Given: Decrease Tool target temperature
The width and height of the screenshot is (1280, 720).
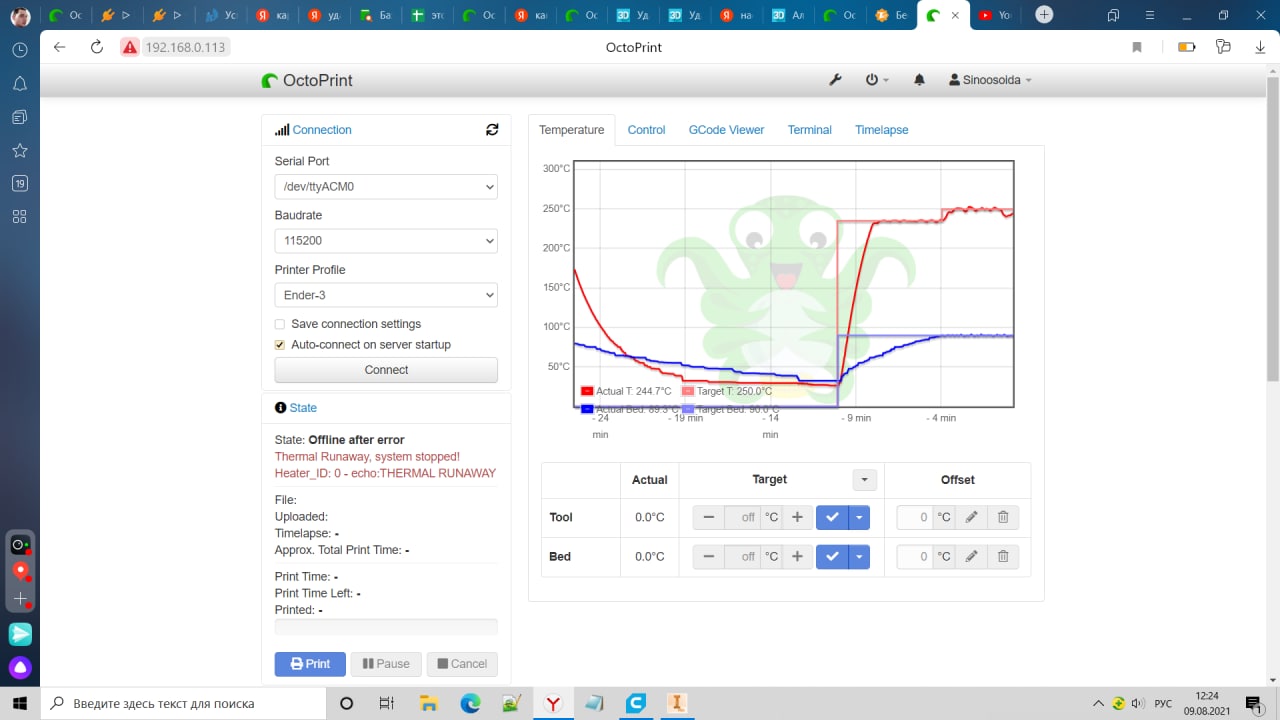Looking at the screenshot, I should click(709, 517).
